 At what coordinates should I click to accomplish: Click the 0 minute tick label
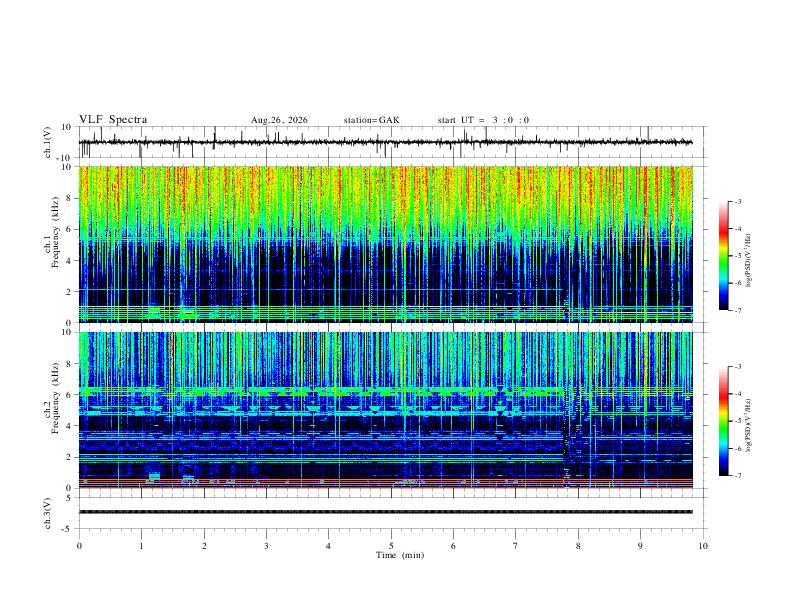(x=79, y=546)
